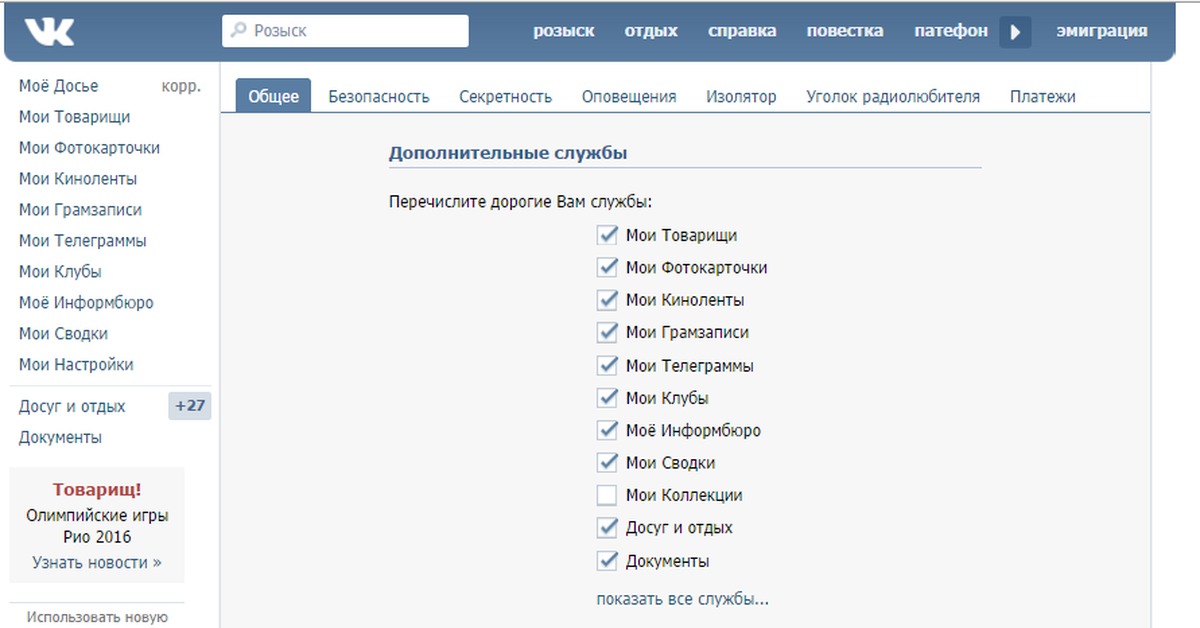1200x628 pixels.
Task: Select the Уголок радиолюбителя tab
Action: (892, 97)
